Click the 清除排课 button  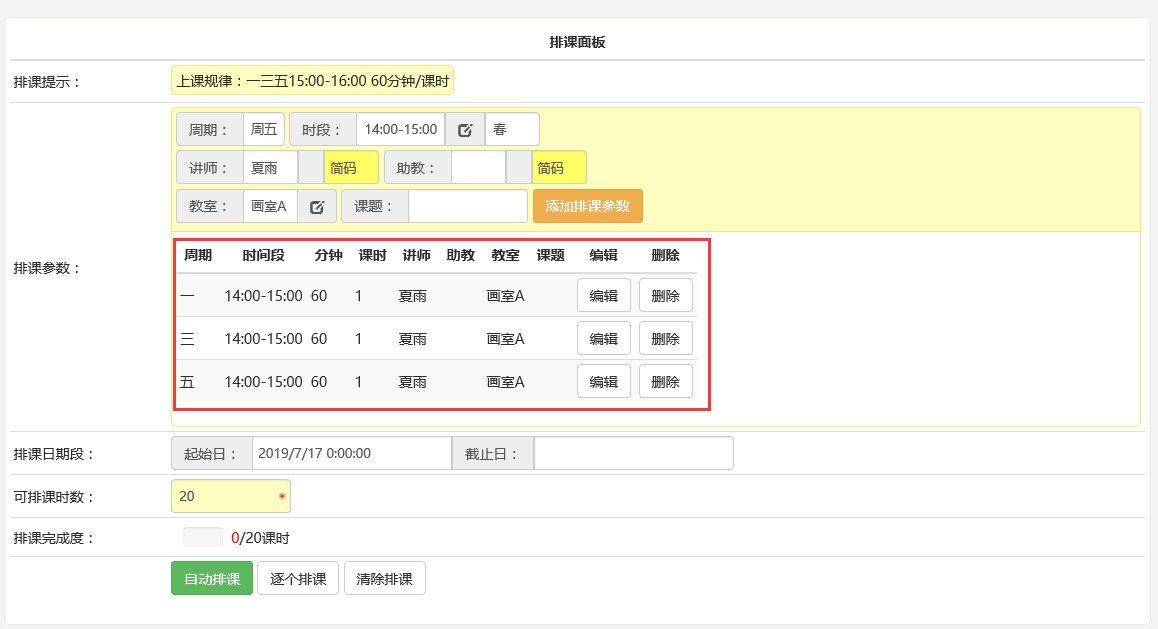pos(385,579)
